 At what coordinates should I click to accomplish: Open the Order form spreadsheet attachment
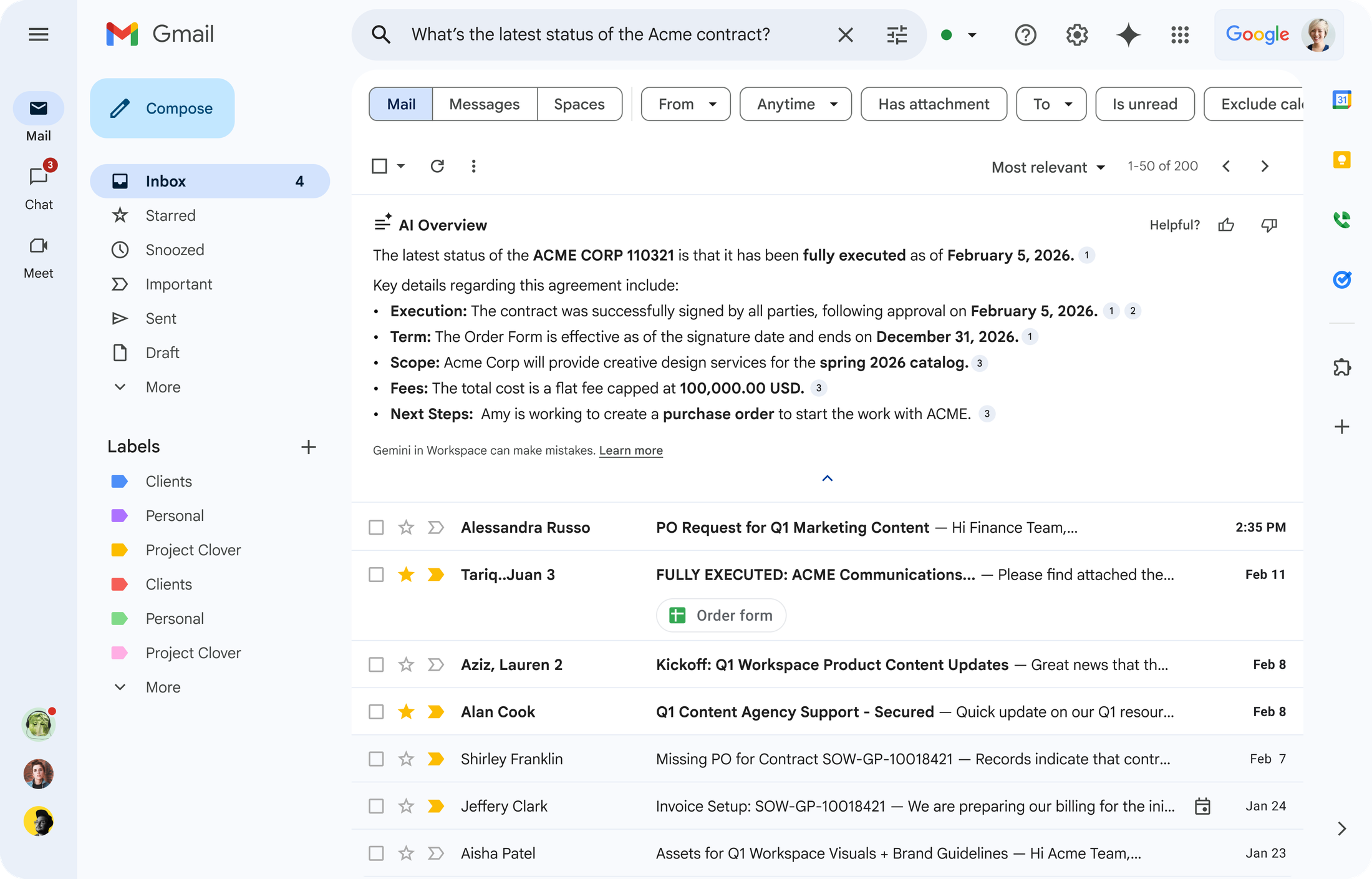coord(721,615)
